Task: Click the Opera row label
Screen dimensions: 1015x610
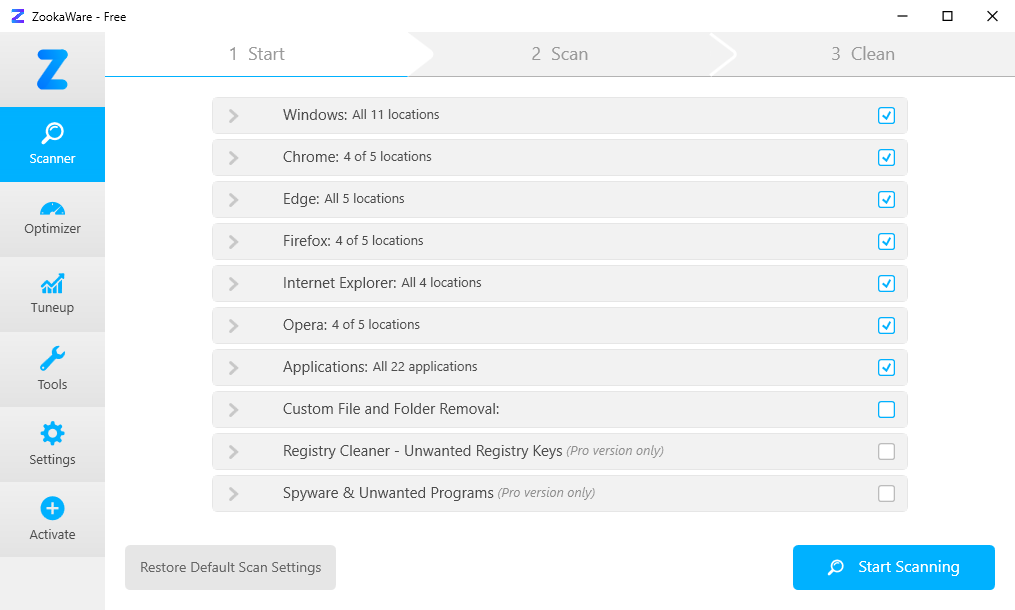Action: (x=305, y=325)
